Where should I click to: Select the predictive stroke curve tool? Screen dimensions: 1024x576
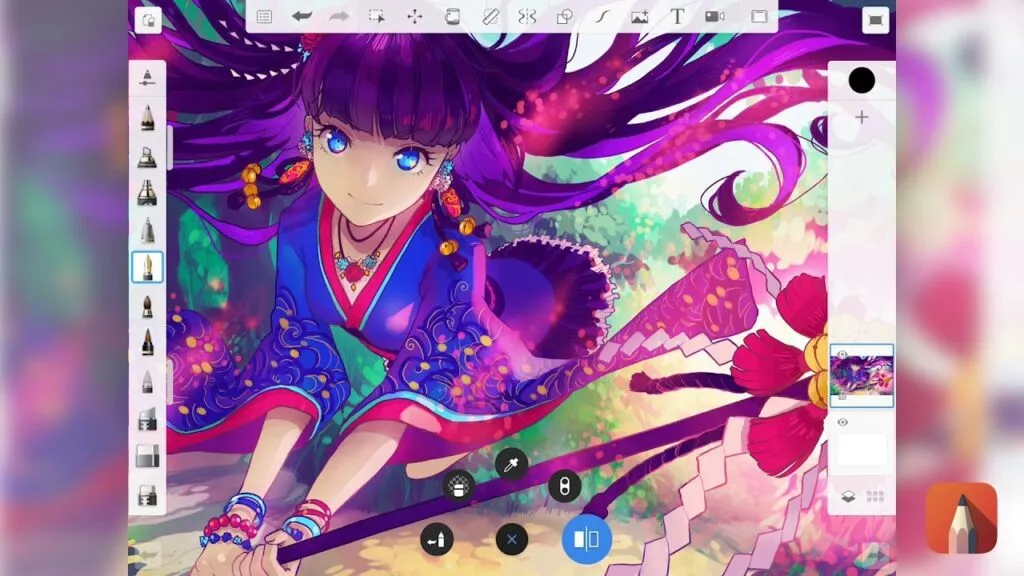pos(602,16)
